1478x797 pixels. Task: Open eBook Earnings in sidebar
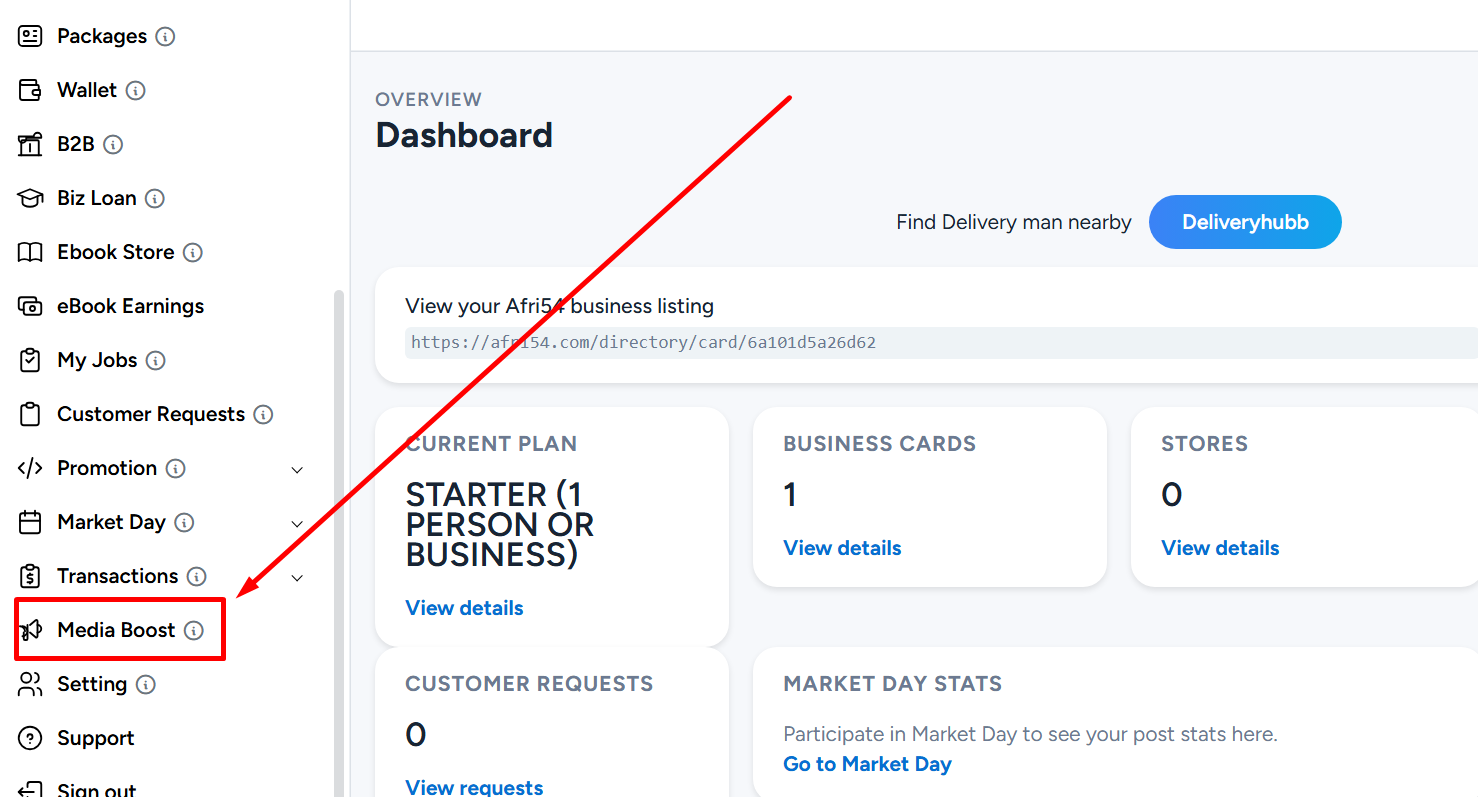111,306
